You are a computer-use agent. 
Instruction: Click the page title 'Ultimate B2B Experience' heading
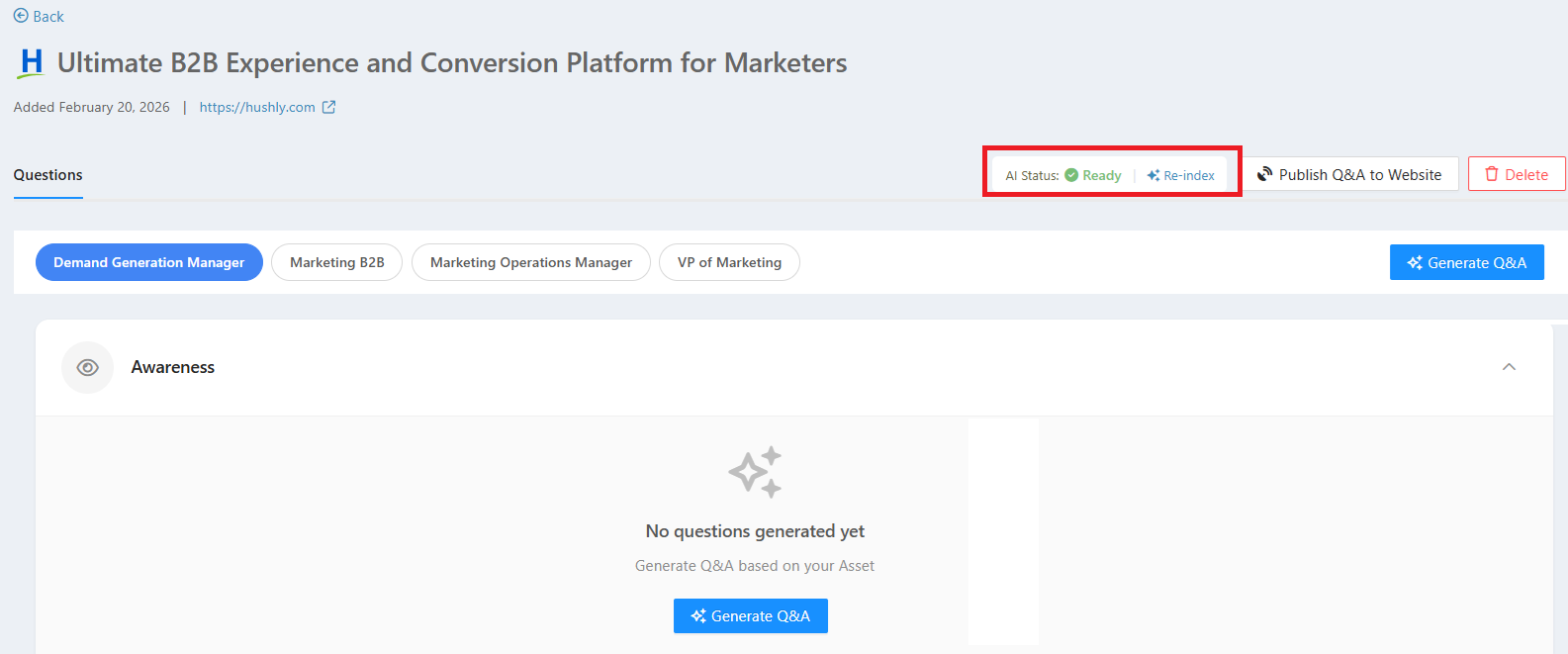point(452,63)
